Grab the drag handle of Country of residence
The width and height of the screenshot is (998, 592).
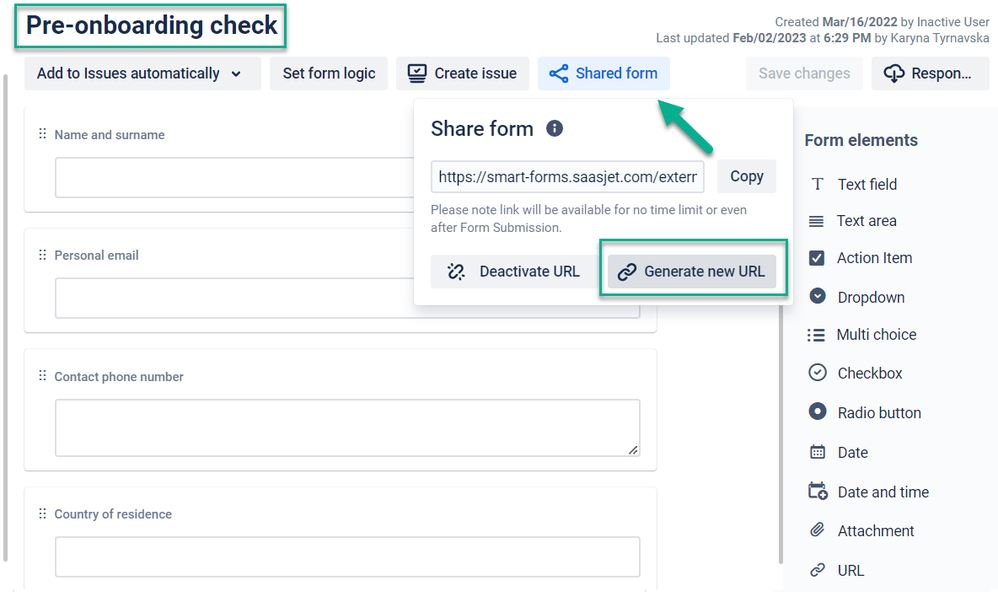[x=42, y=513]
